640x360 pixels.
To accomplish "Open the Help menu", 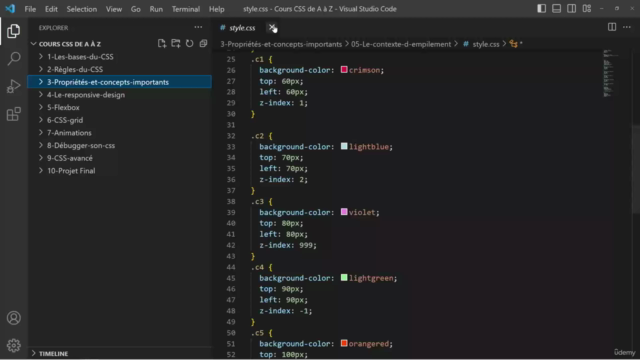I will (x=217, y=9).
